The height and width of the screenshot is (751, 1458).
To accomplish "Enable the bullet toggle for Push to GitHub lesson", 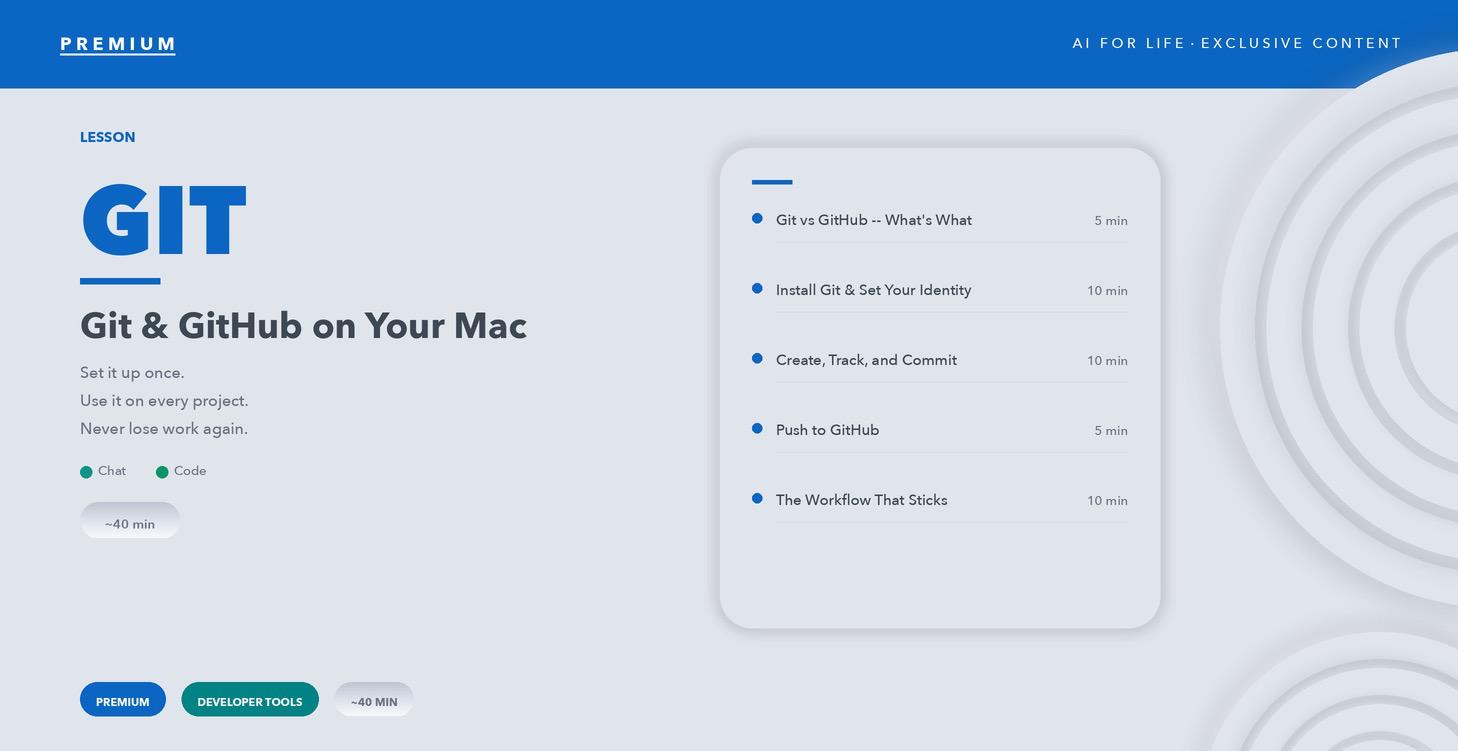I will (x=756, y=428).
